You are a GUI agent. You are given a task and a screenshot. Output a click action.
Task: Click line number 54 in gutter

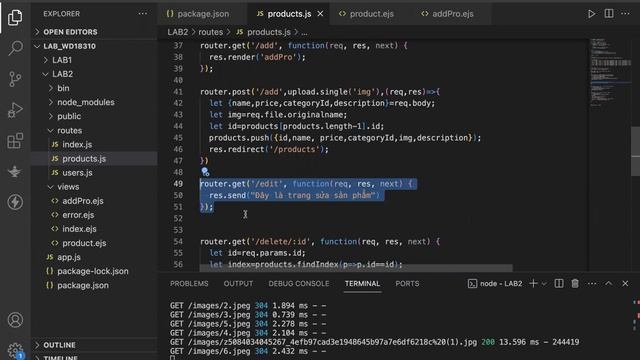pyautogui.click(x=178, y=241)
